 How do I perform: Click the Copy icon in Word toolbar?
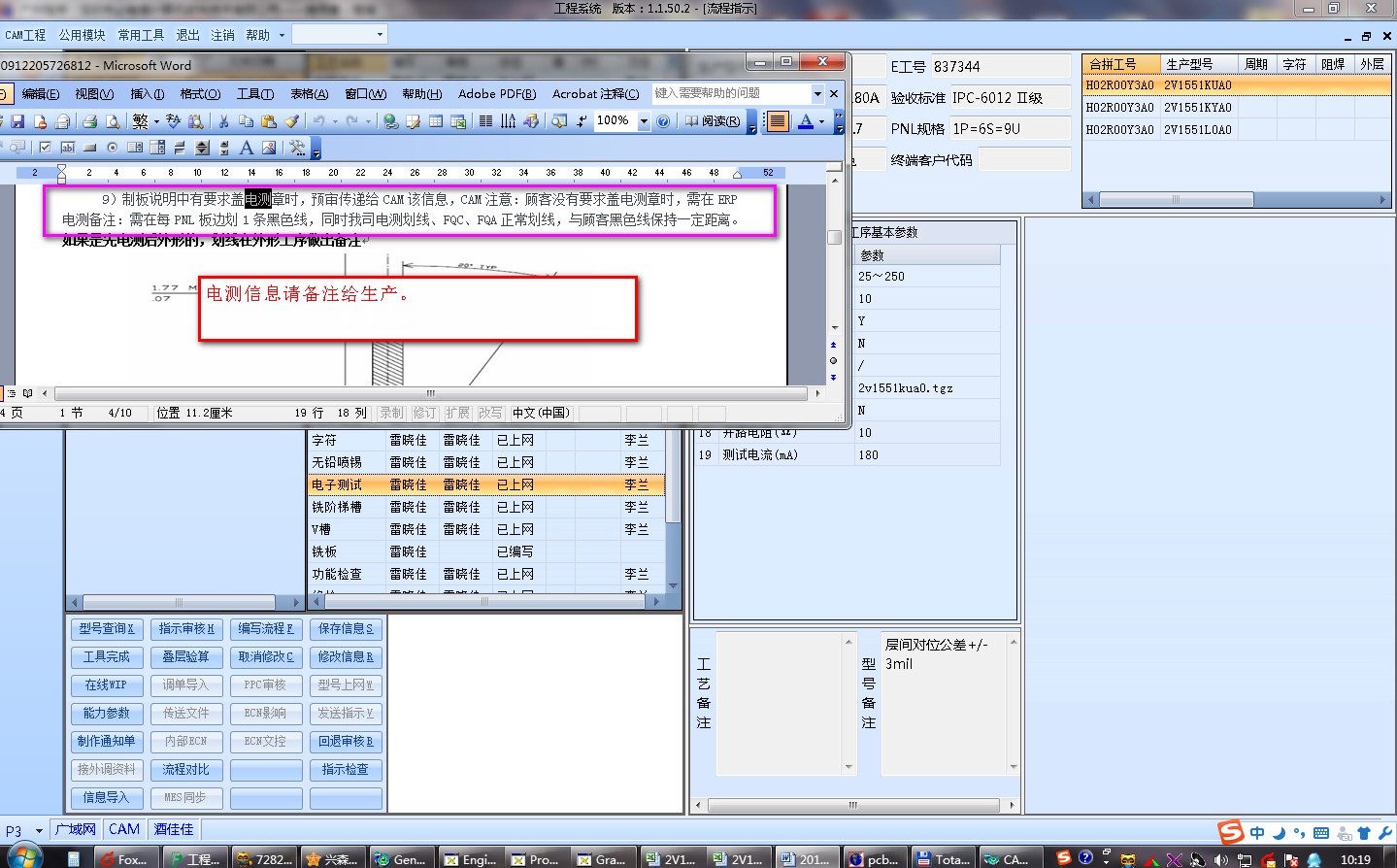pos(246,121)
